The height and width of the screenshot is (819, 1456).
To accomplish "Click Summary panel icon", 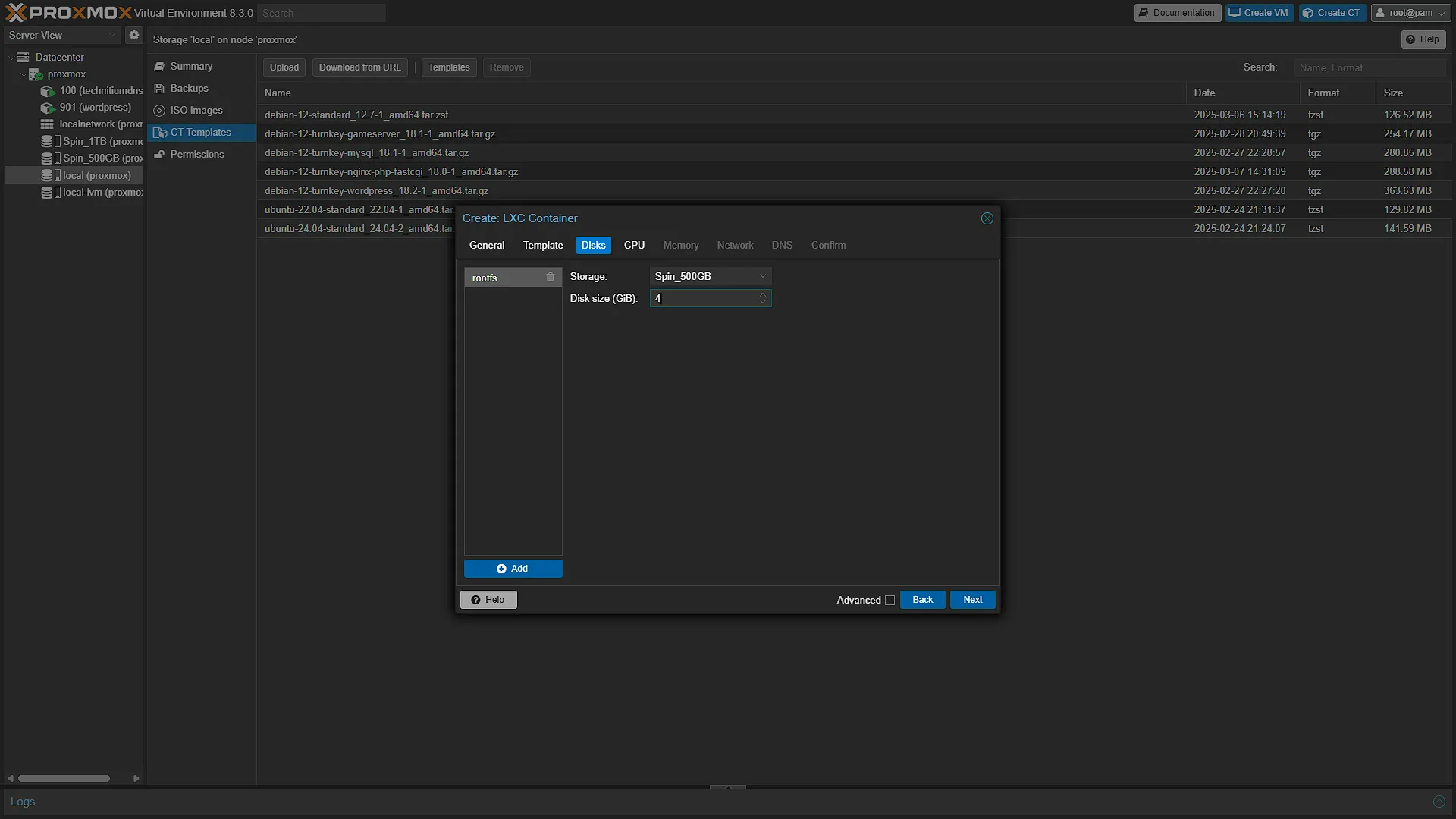I will [x=159, y=67].
